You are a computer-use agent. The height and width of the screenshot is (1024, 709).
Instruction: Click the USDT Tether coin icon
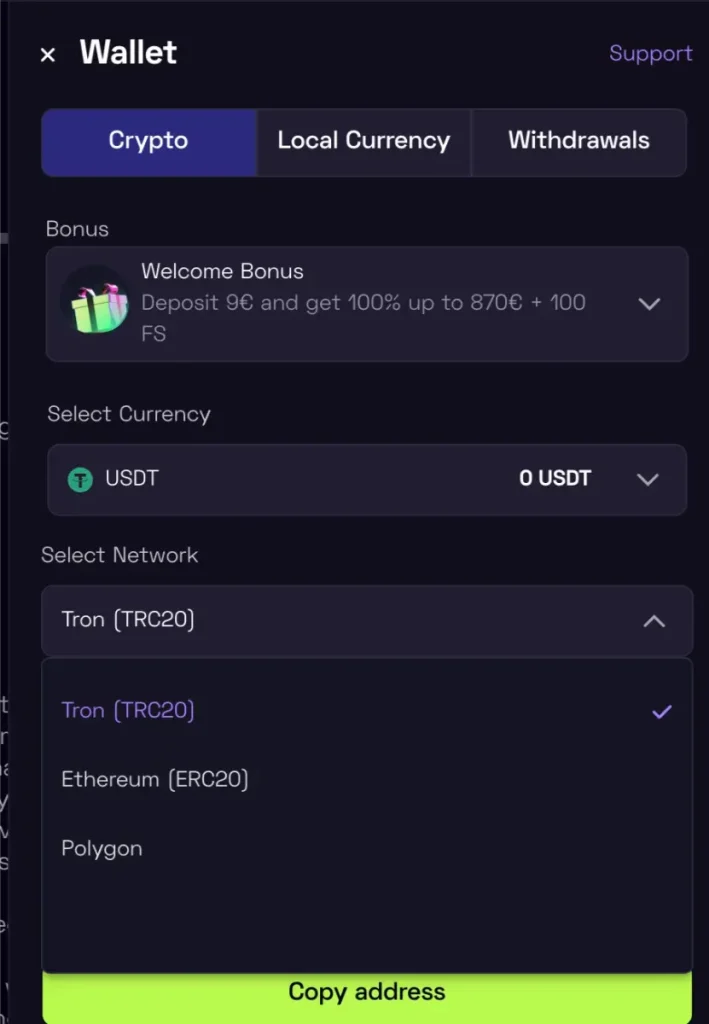(80, 479)
